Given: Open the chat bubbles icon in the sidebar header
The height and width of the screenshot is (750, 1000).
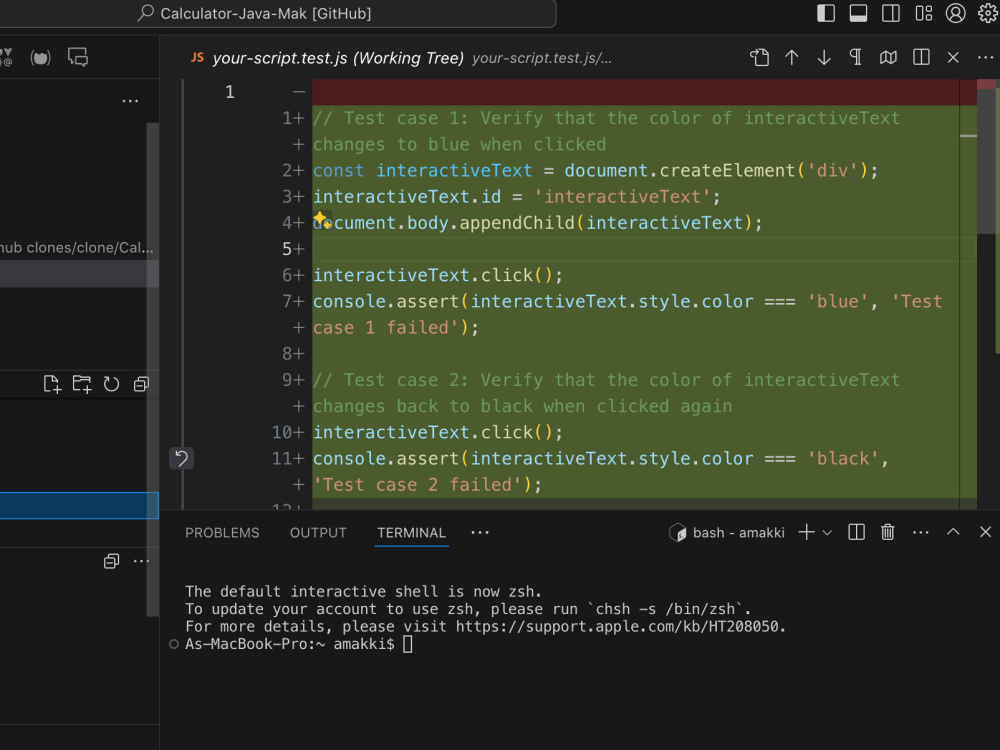Looking at the screenshot, I should coord(78,57).
